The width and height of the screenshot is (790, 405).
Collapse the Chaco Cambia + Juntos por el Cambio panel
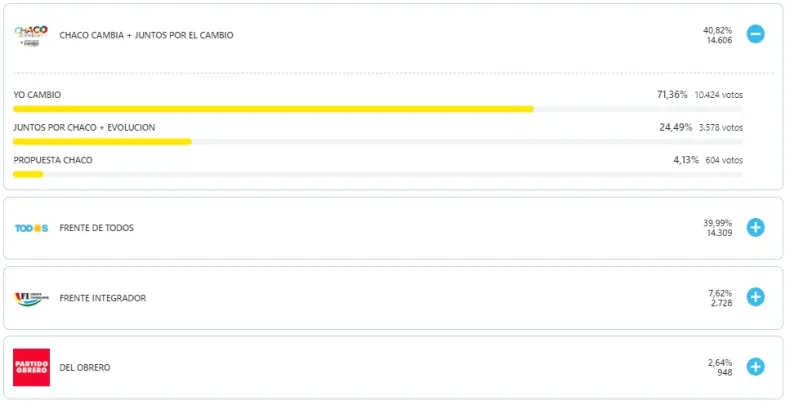coord(756,34)
